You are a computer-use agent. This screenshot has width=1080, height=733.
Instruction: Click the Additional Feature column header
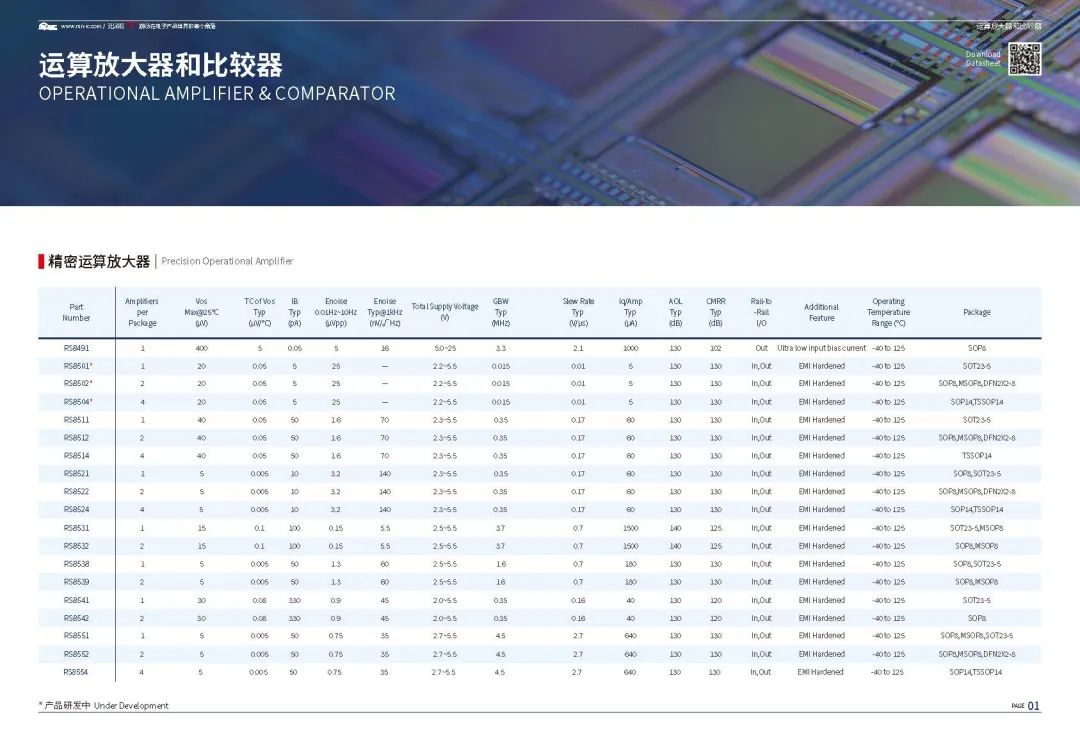822,313
